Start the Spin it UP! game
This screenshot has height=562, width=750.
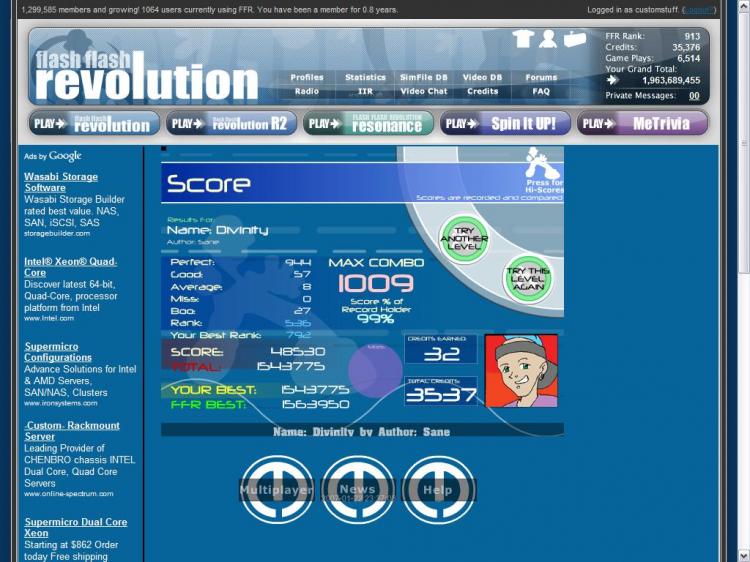(x=505, y=124)
